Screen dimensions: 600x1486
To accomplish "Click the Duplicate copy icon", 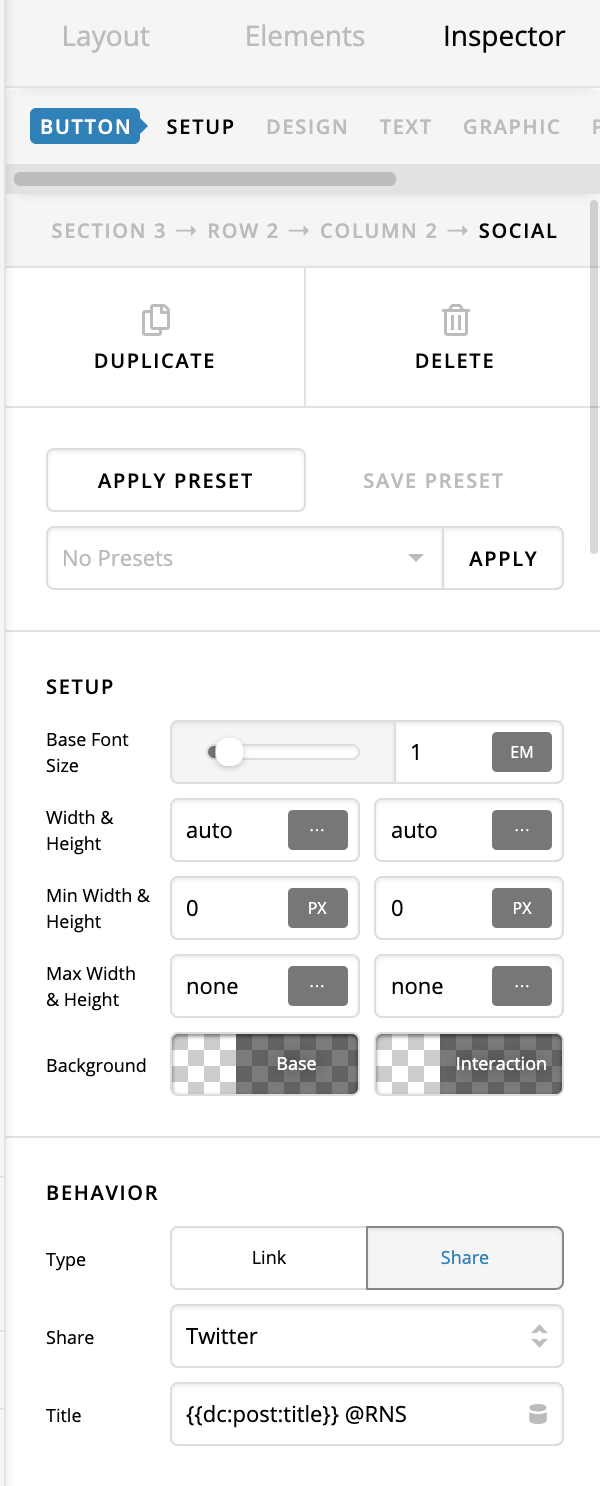I will pyautogui.click(x=155, y=320).
